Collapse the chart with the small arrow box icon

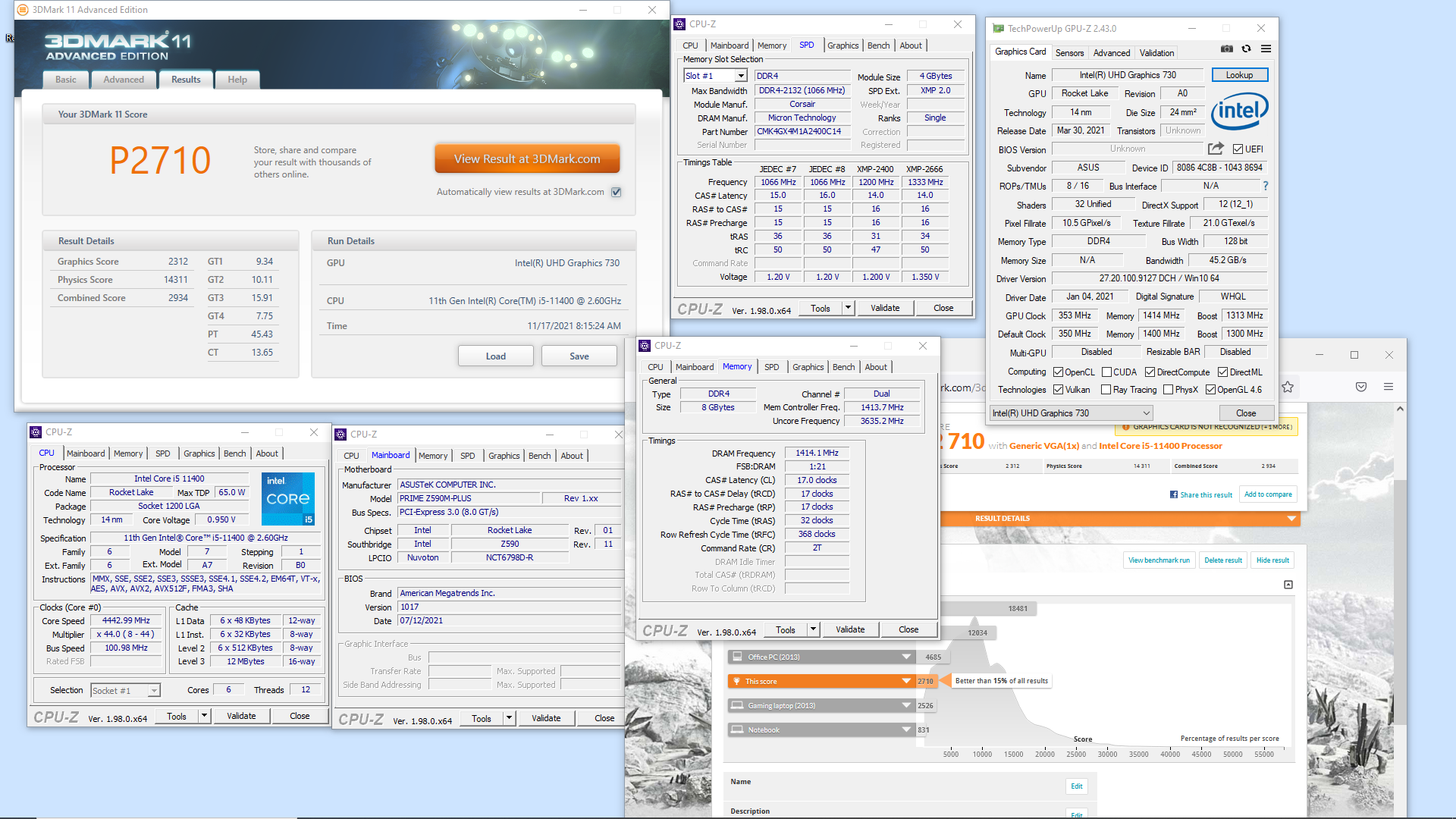click(x=1288, y=585)
